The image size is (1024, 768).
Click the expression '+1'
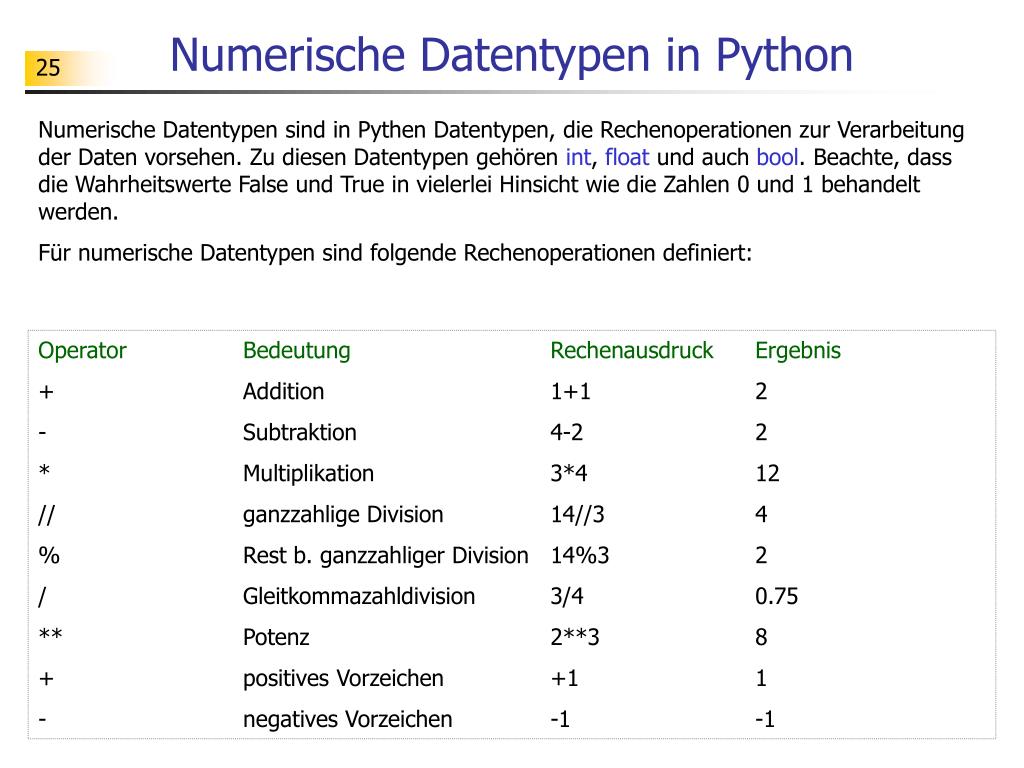tap(564, 679)
